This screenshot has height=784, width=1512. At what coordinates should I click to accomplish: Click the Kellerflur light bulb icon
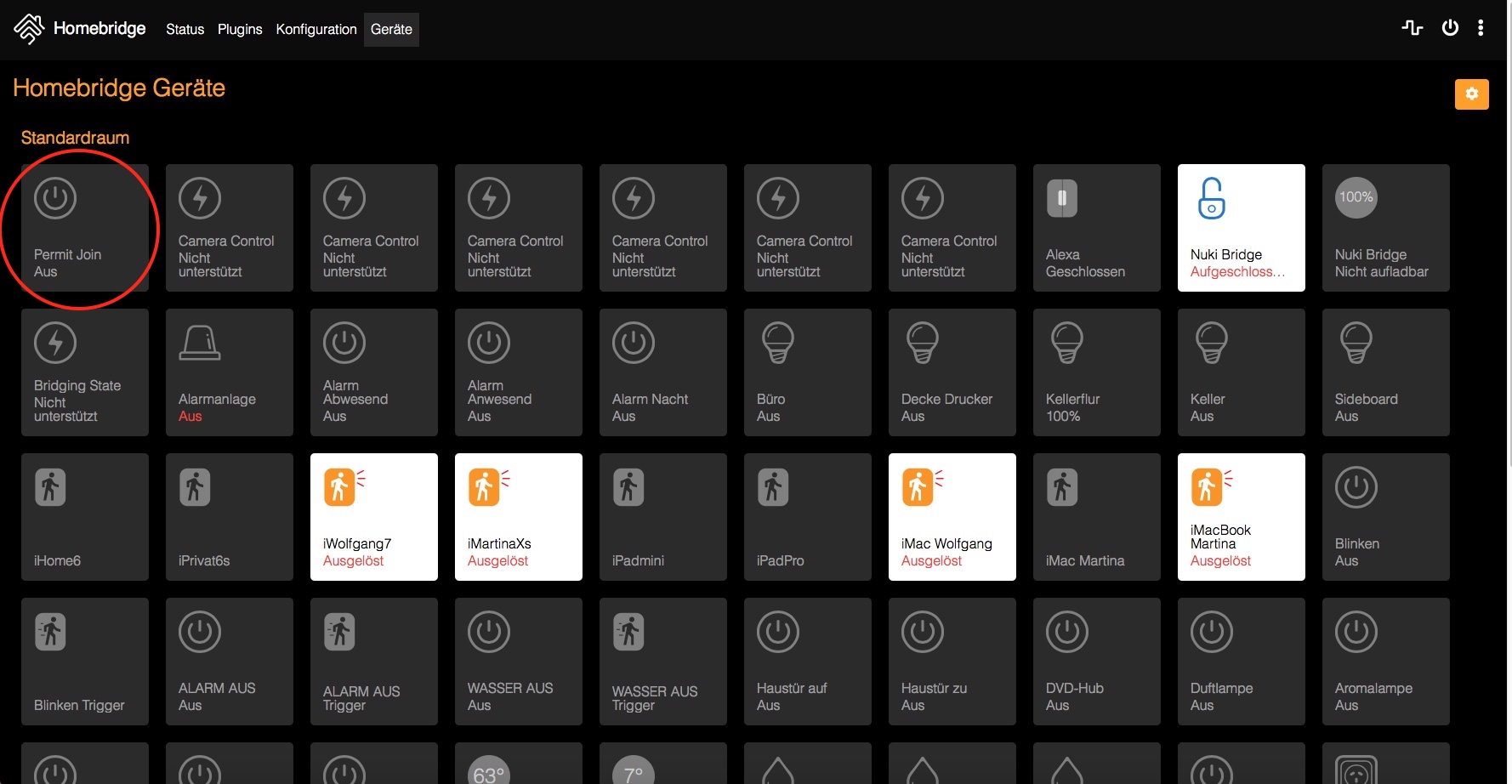[x=1066, y=343]
